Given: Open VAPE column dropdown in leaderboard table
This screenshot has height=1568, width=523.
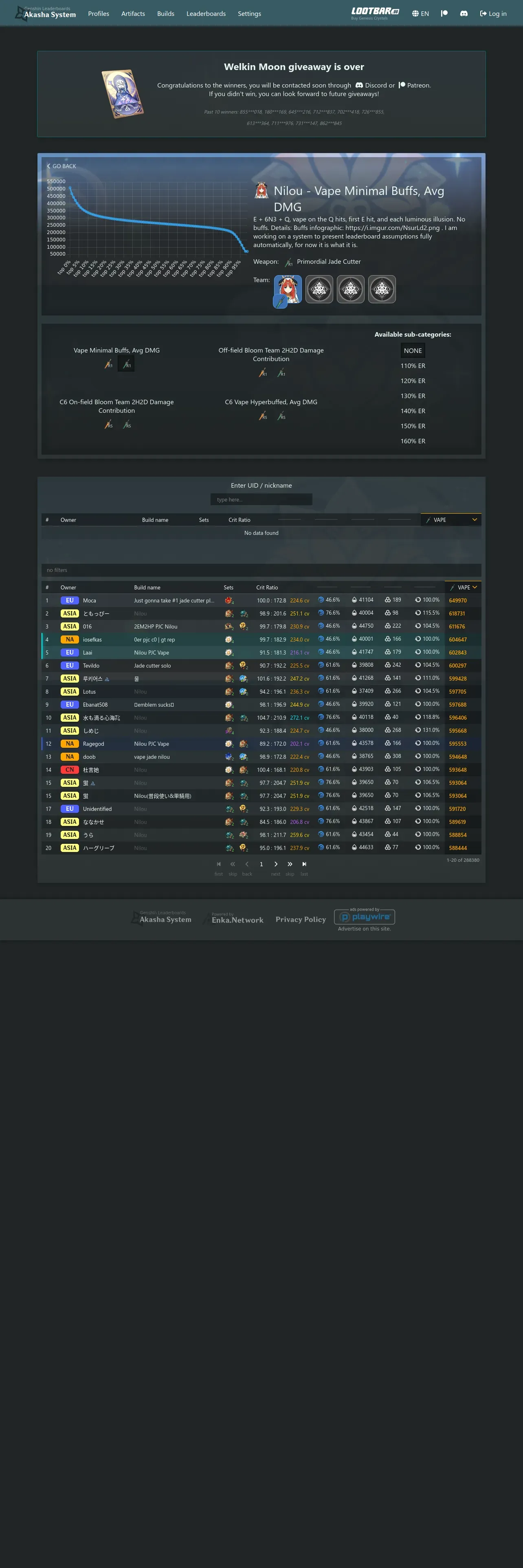Looking at the screenshot, I should point(463,587).
